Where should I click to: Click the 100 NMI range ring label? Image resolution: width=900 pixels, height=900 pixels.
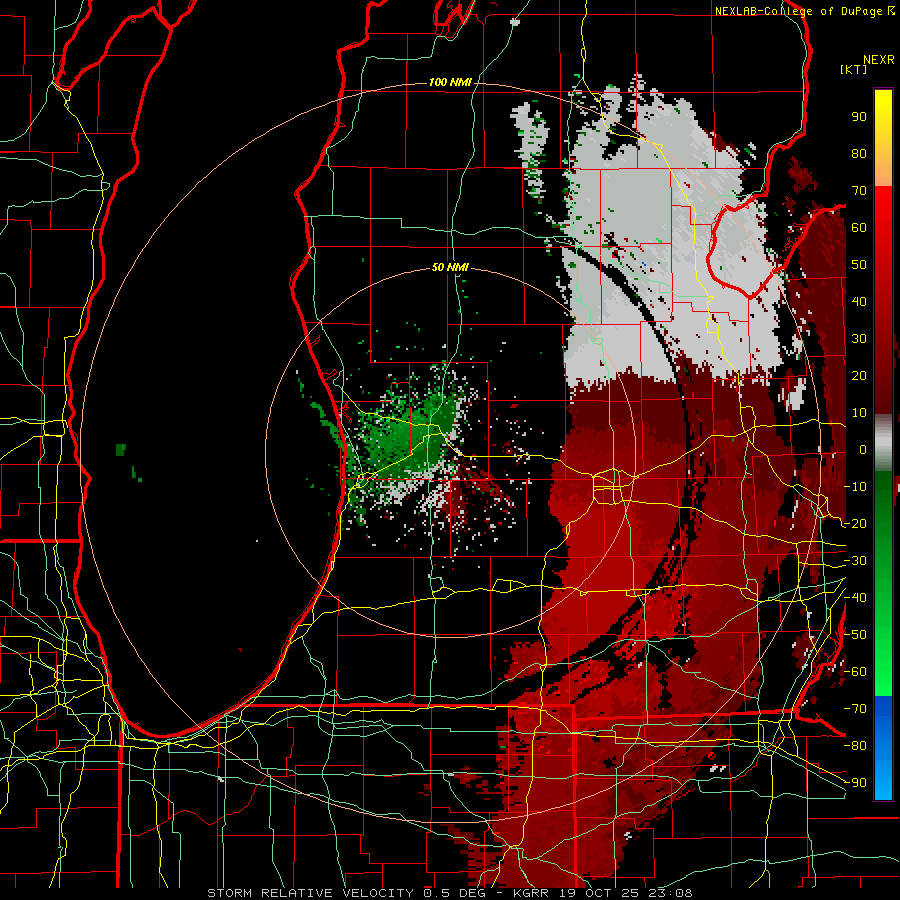coord(450,82)
